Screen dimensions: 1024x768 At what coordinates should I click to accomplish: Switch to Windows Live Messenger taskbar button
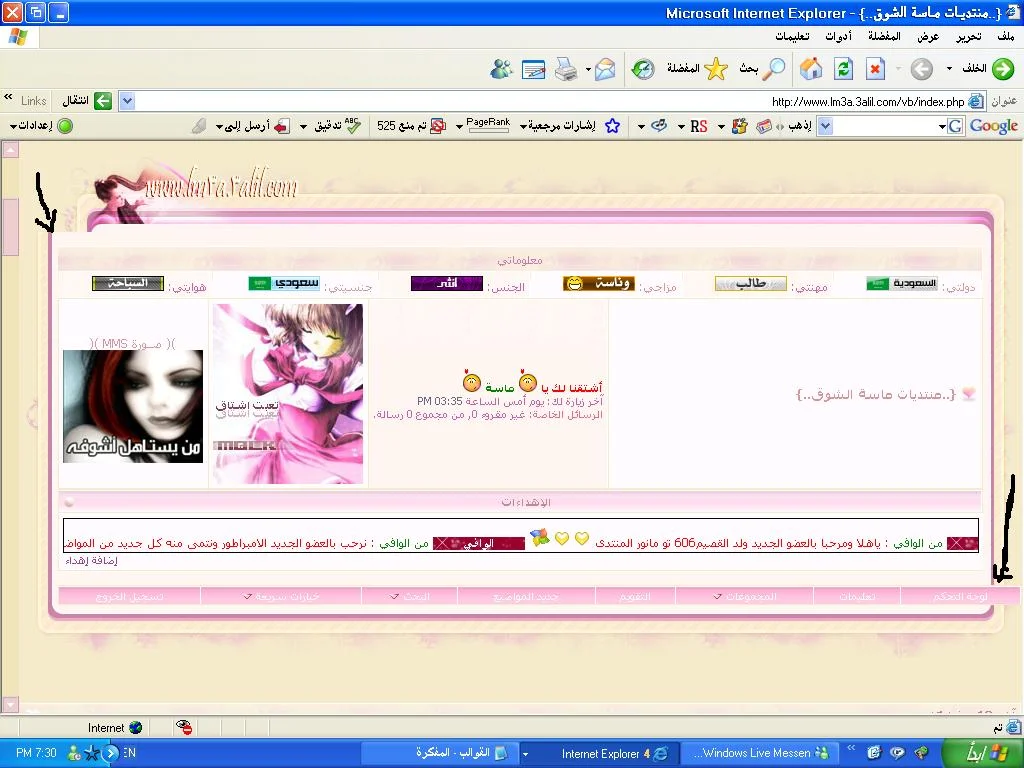(x=760, y=753)
